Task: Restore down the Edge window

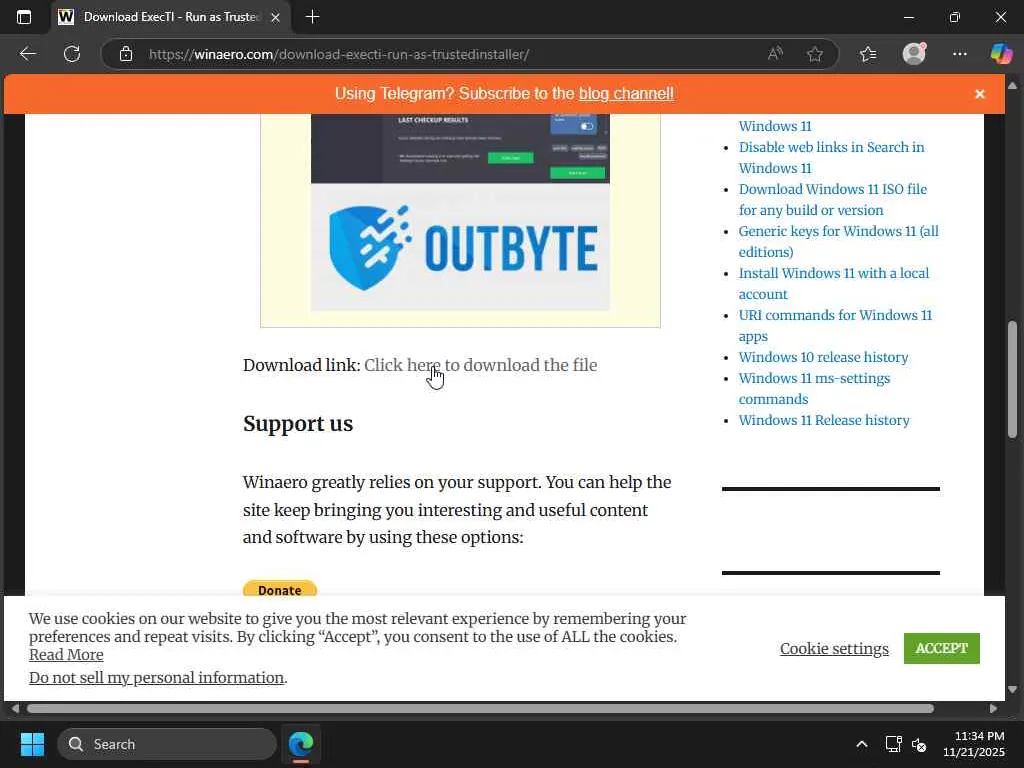Action: 955,18
